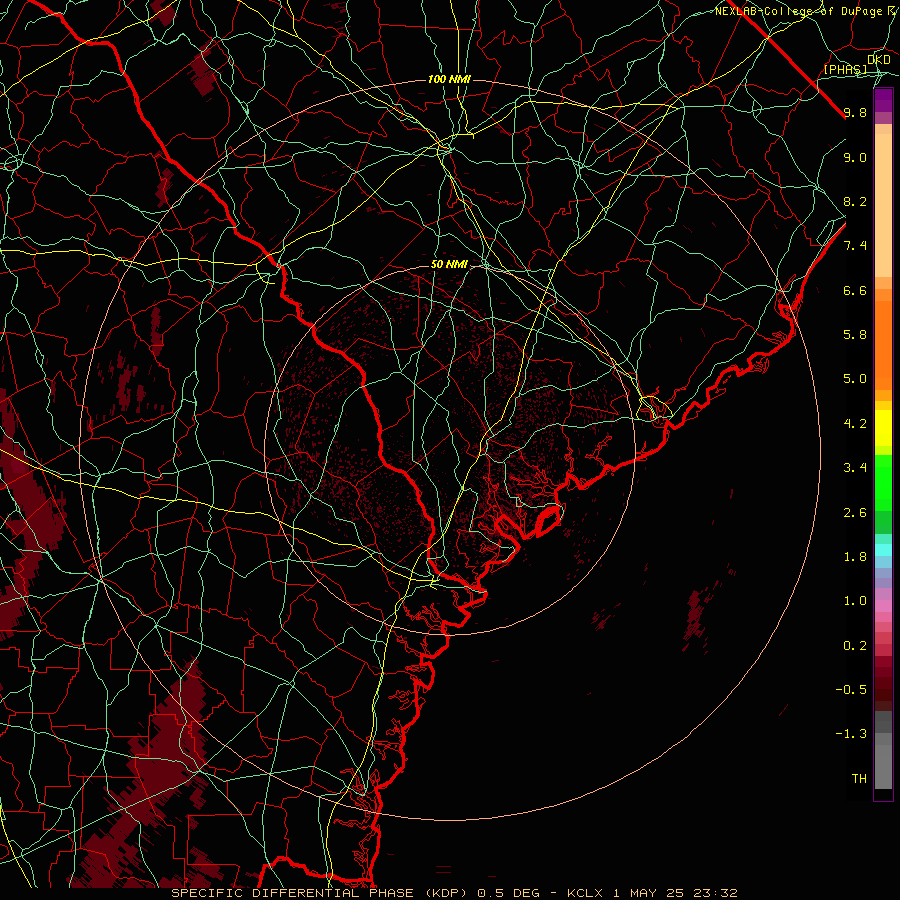Click the 8.2 value on the legend
Screen dimensions: 900x900
pos(855,201)
